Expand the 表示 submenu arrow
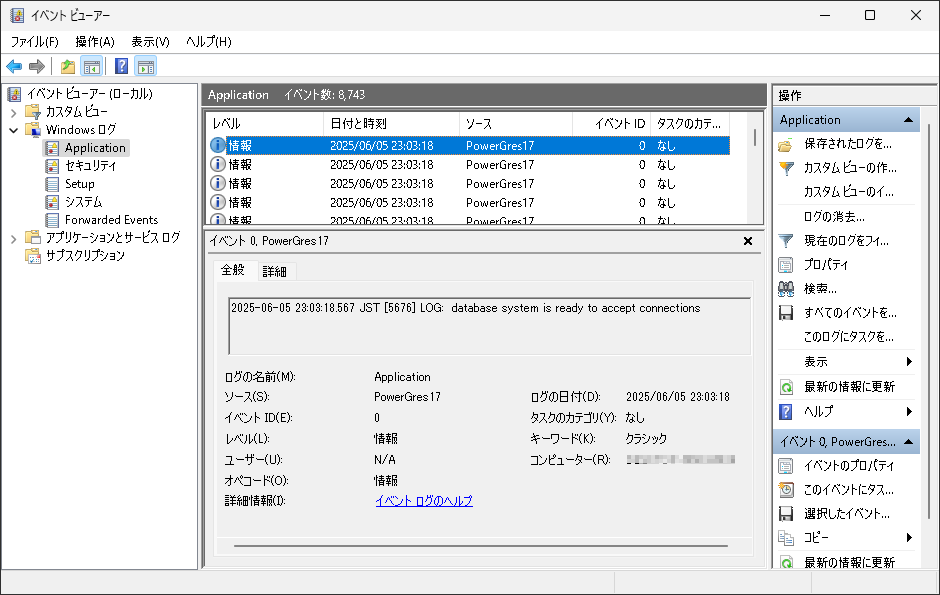The height and width of the screenshot is (595, 940). coord(909,361)
